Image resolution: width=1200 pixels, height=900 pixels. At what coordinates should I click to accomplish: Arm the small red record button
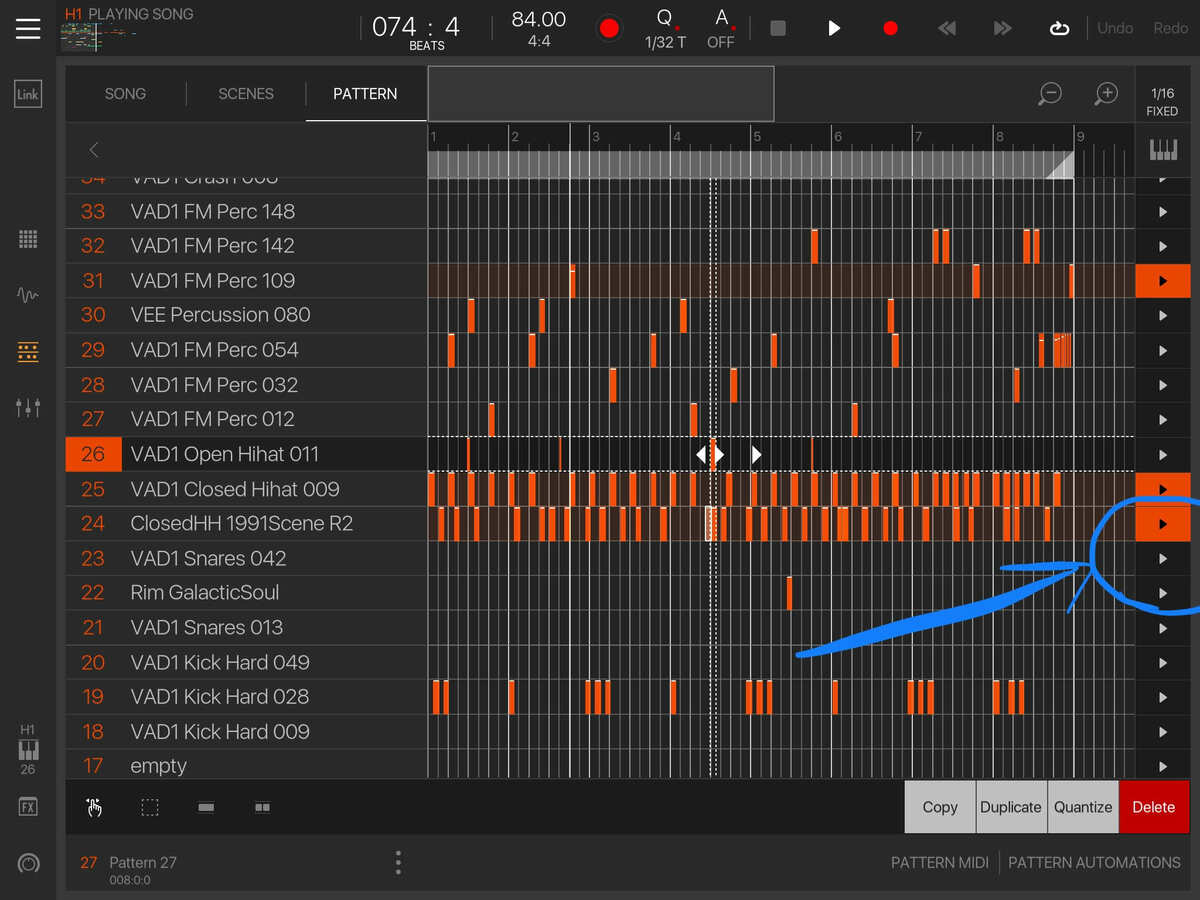point(890,28)
